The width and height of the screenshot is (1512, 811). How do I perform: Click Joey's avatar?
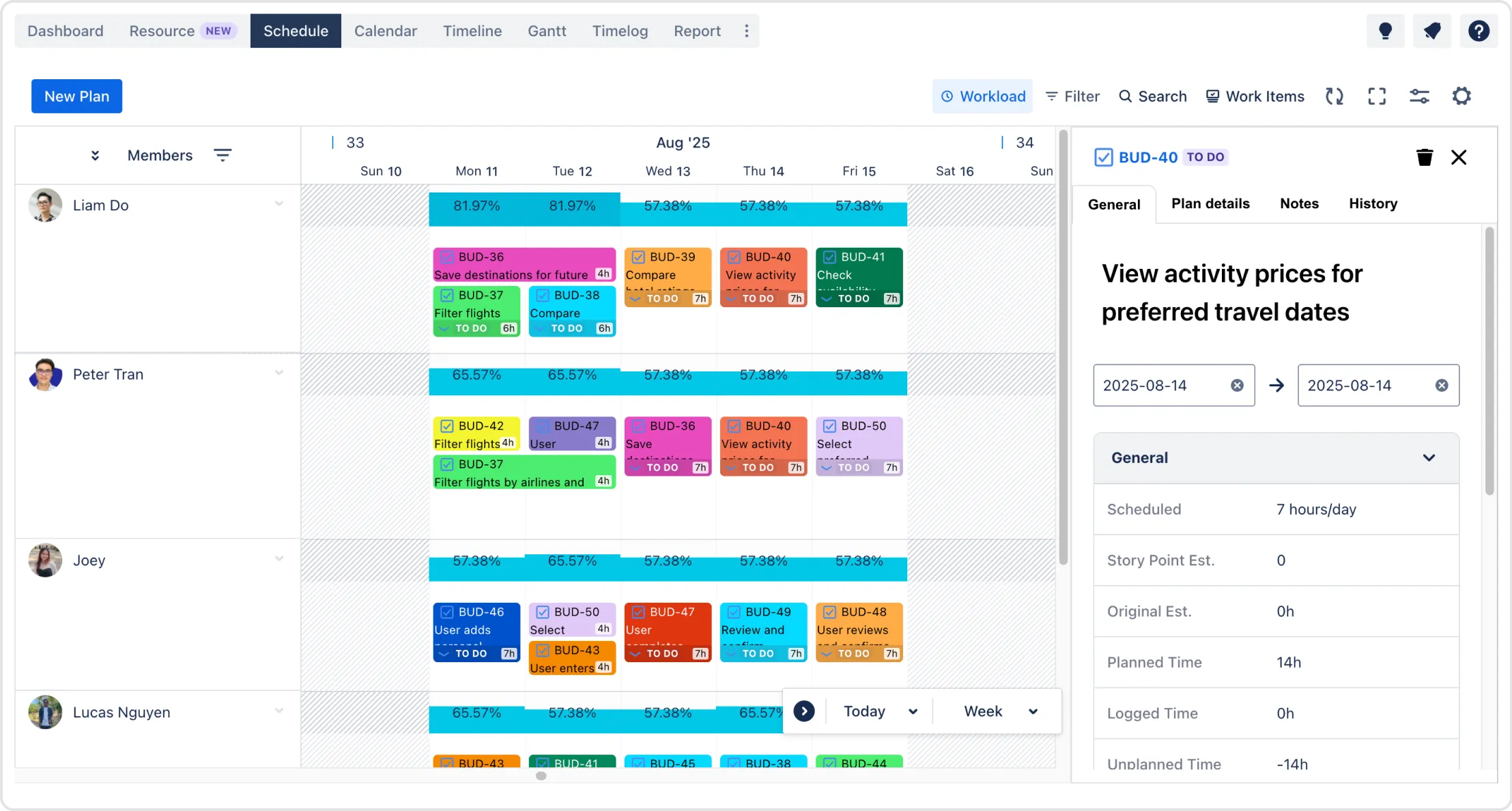[x=45, y=560]
